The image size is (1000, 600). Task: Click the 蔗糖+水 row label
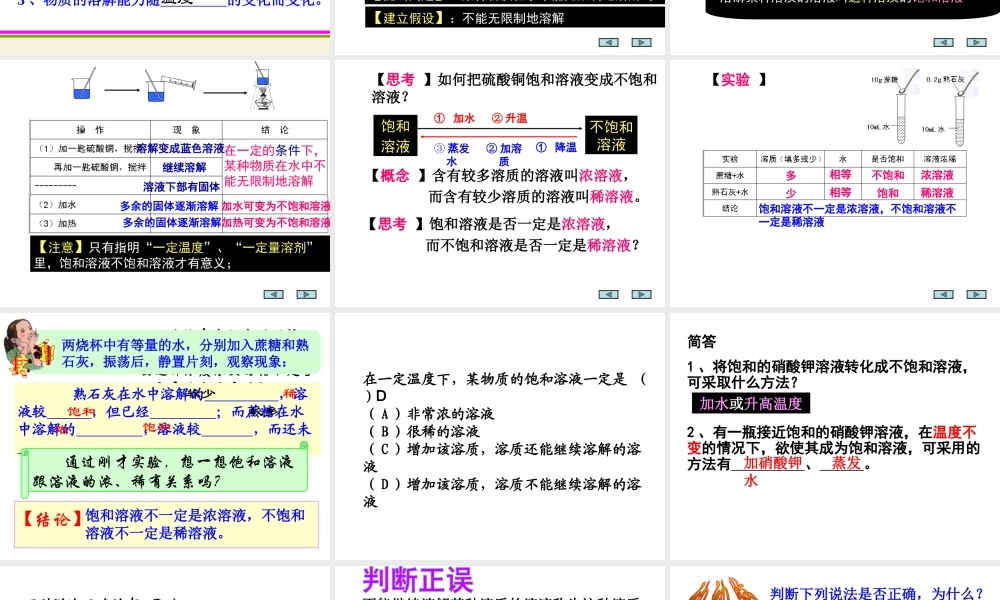(730, 175)
